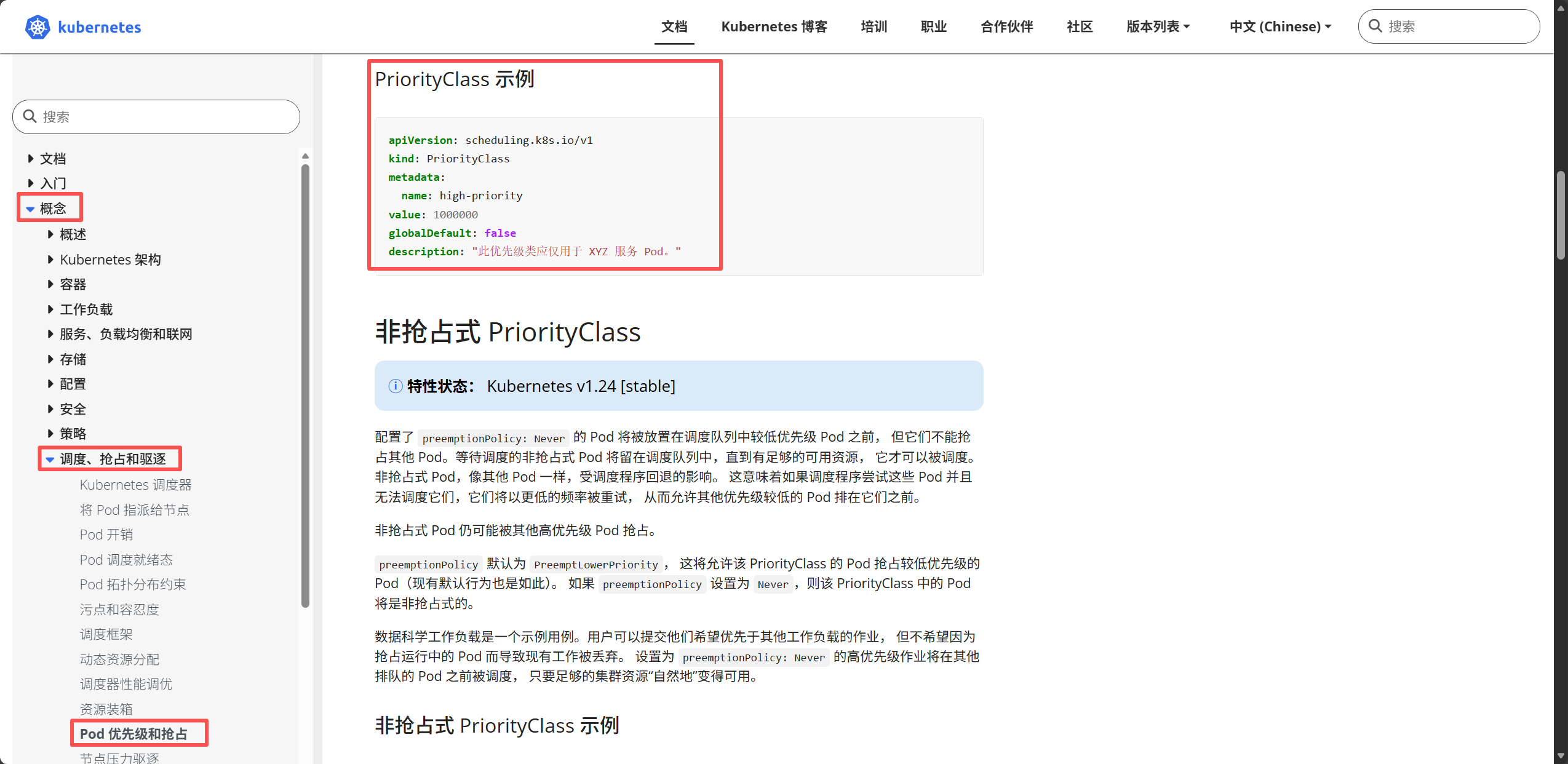Open Kubernetes 调度器 page link
This screenshot has height=764, width=1568.
tap(136, 485)
